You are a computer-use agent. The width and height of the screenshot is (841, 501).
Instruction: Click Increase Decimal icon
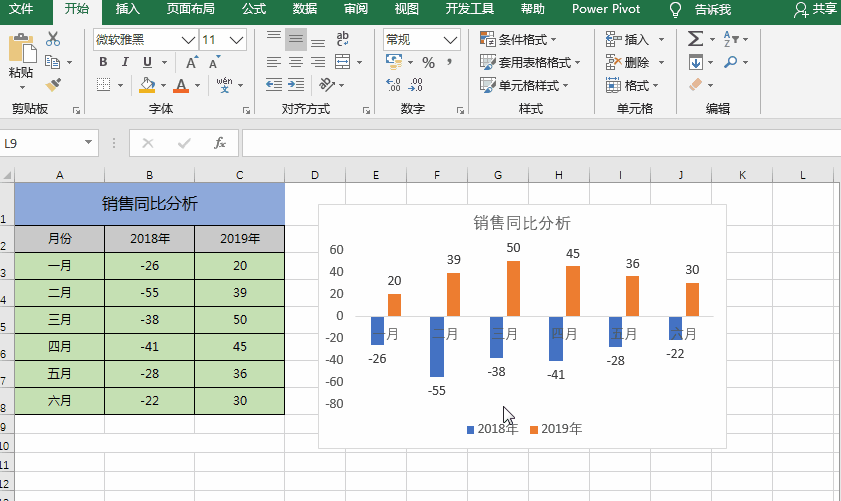[393, 85]
